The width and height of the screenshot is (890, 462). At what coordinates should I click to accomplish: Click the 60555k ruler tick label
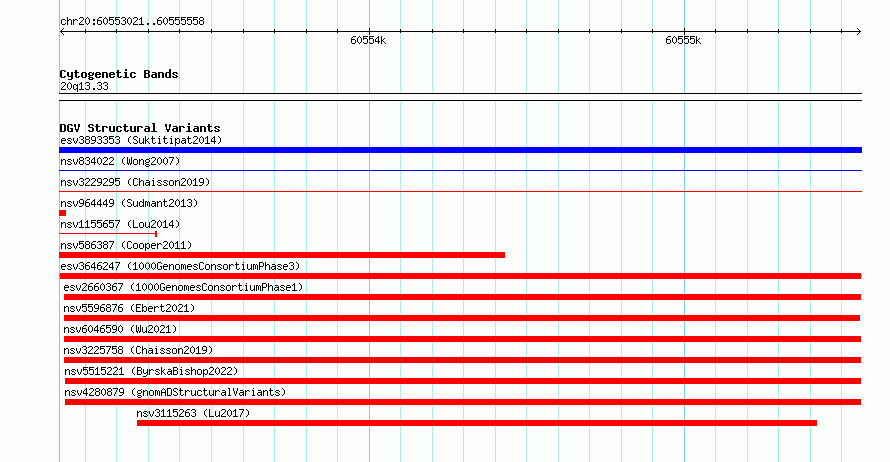pos(683,40)
